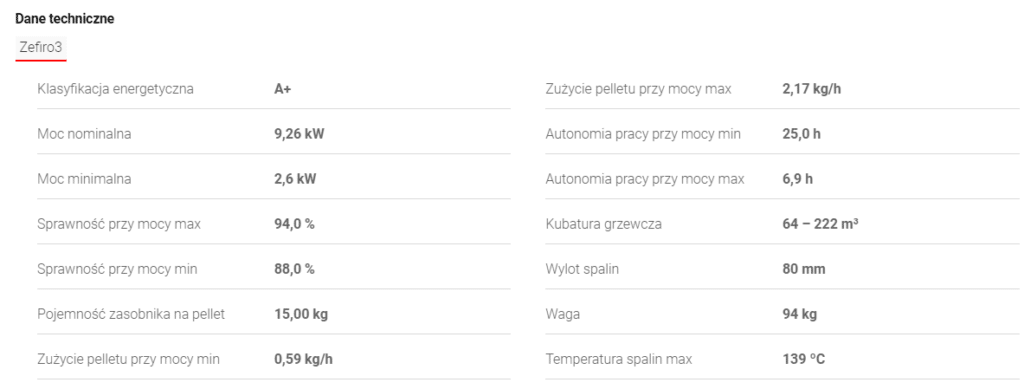Viewport: 1024px width, 389px height.
Task: Select the 9,26 kW value
Action: 299,134
